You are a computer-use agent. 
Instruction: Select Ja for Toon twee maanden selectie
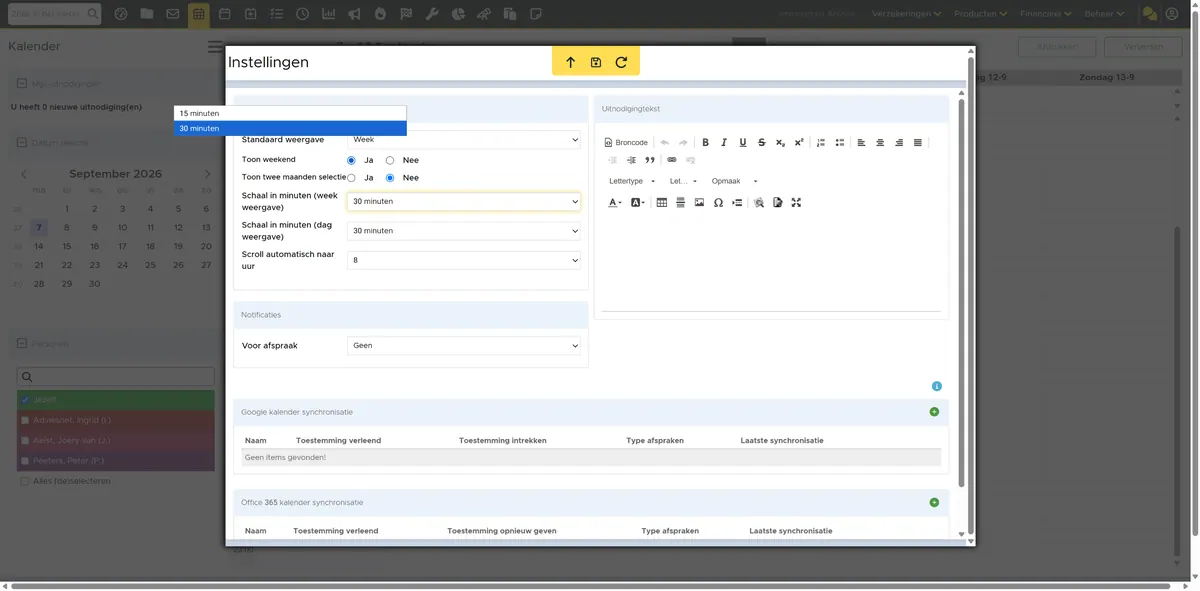pos(352,178)
